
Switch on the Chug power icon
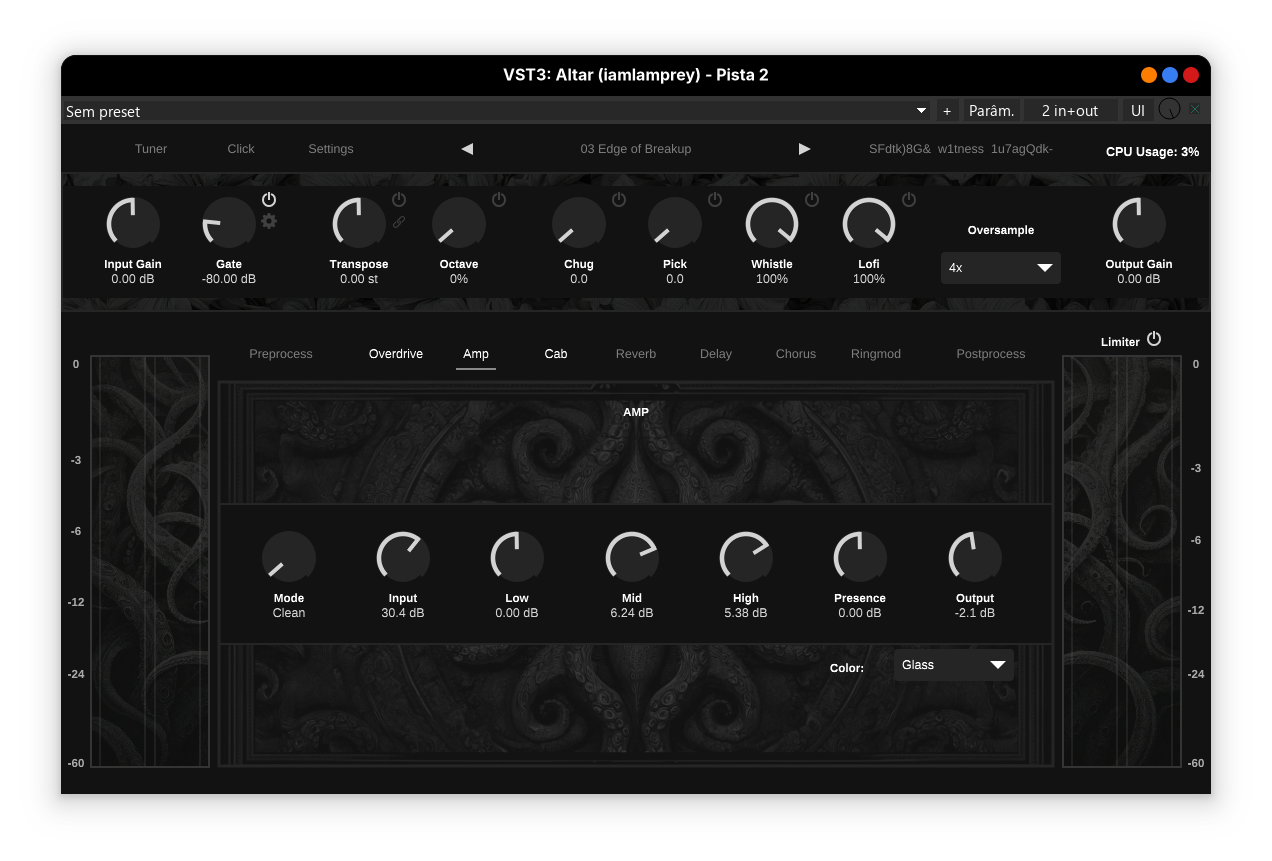[619, 200]
